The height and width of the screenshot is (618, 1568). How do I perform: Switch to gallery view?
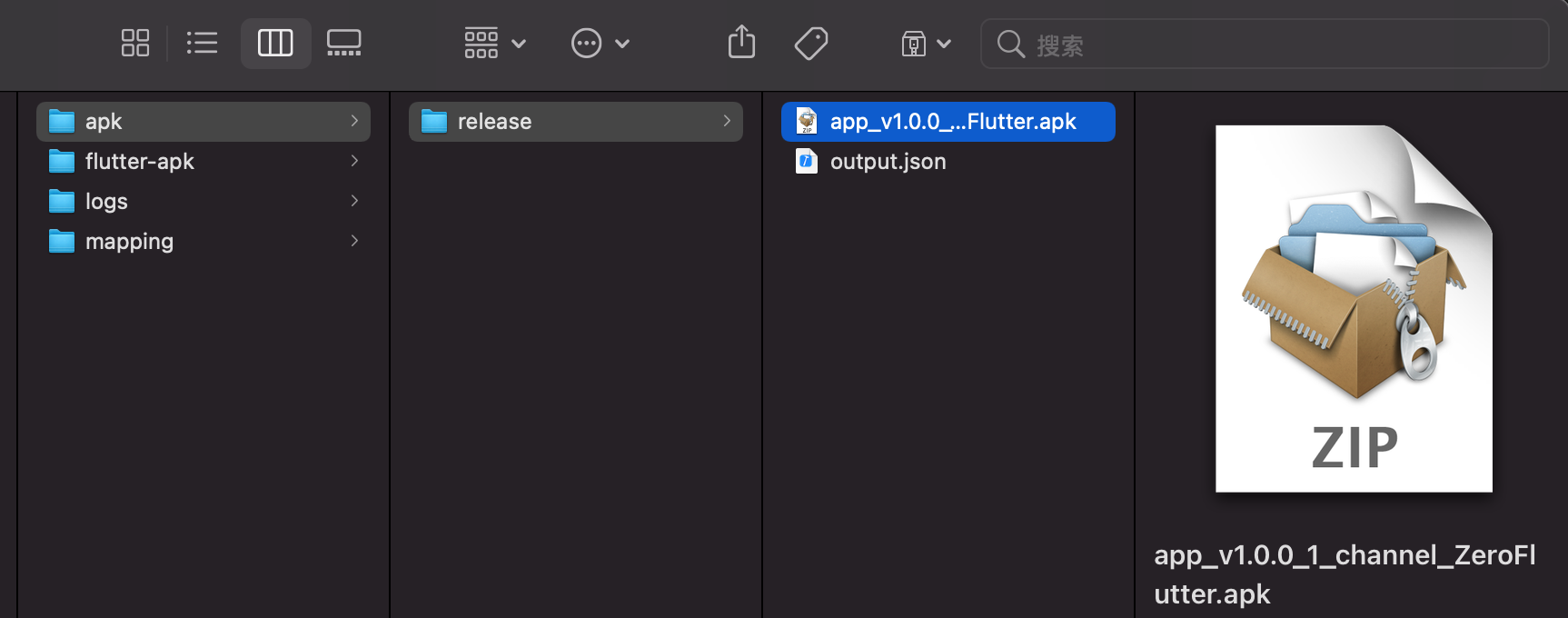(x=344, y=43)
